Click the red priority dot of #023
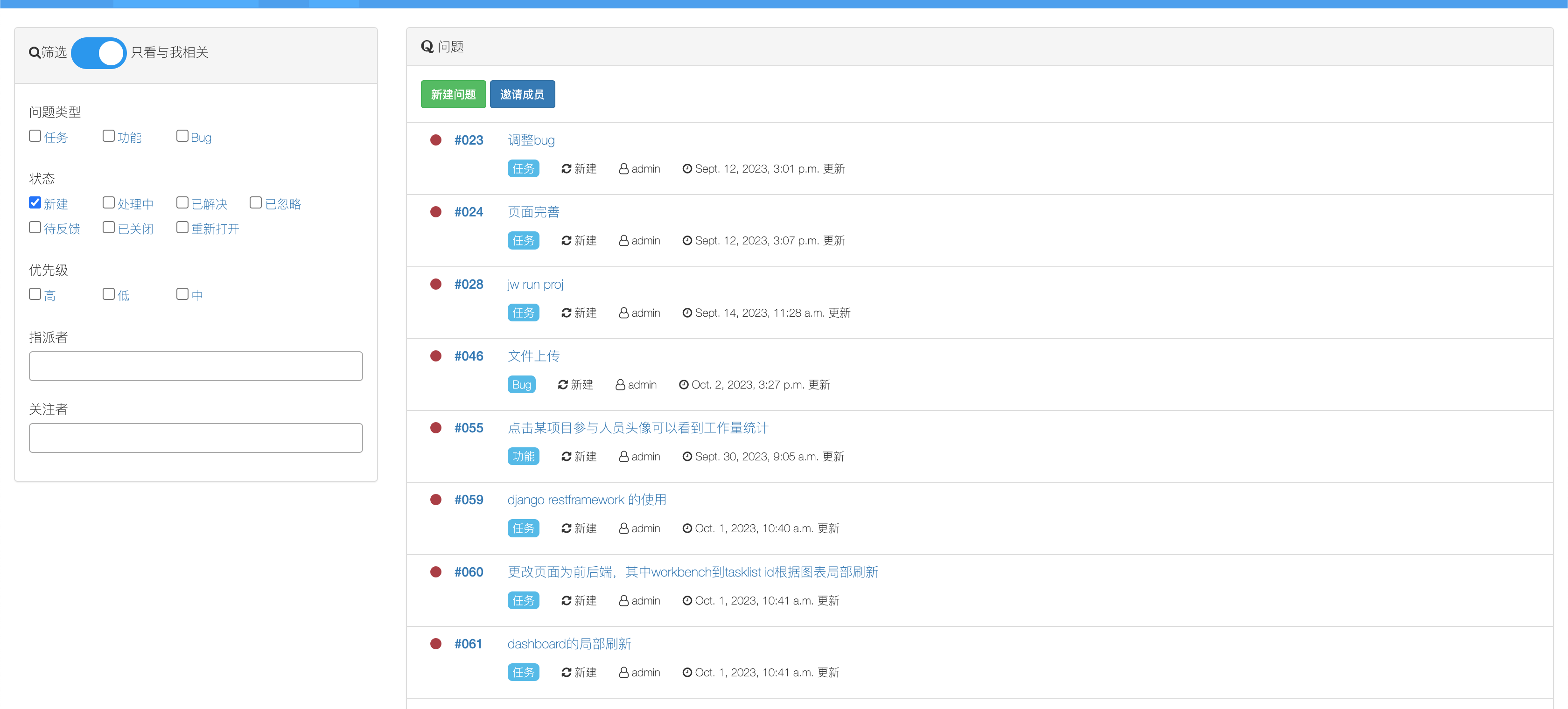Image resolution: width=1568 pixels, height=709 pixels. pyautogui.click(x=436, y=140)
